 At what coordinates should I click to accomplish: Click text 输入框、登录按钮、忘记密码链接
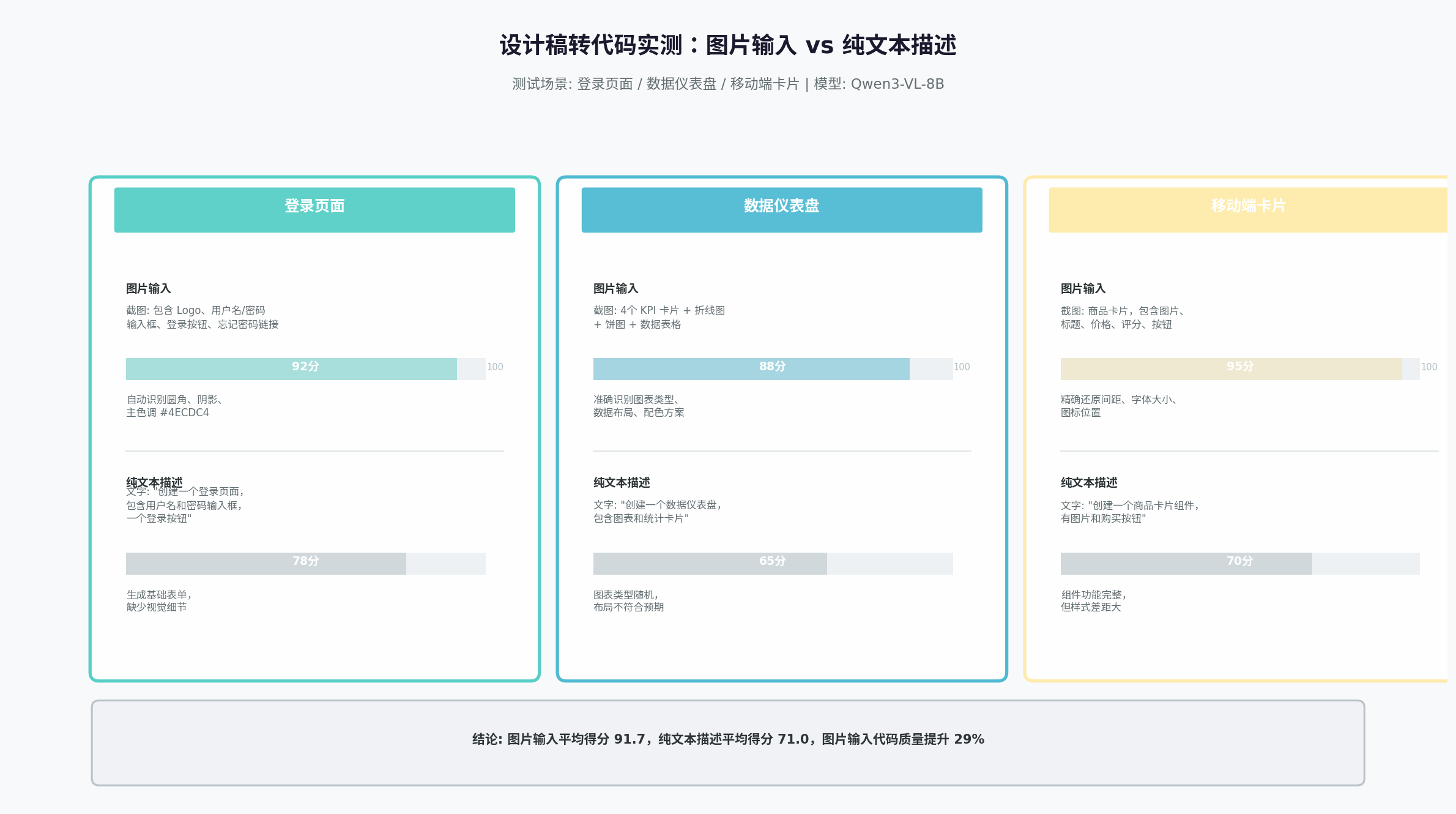click(x=202, y=324)
